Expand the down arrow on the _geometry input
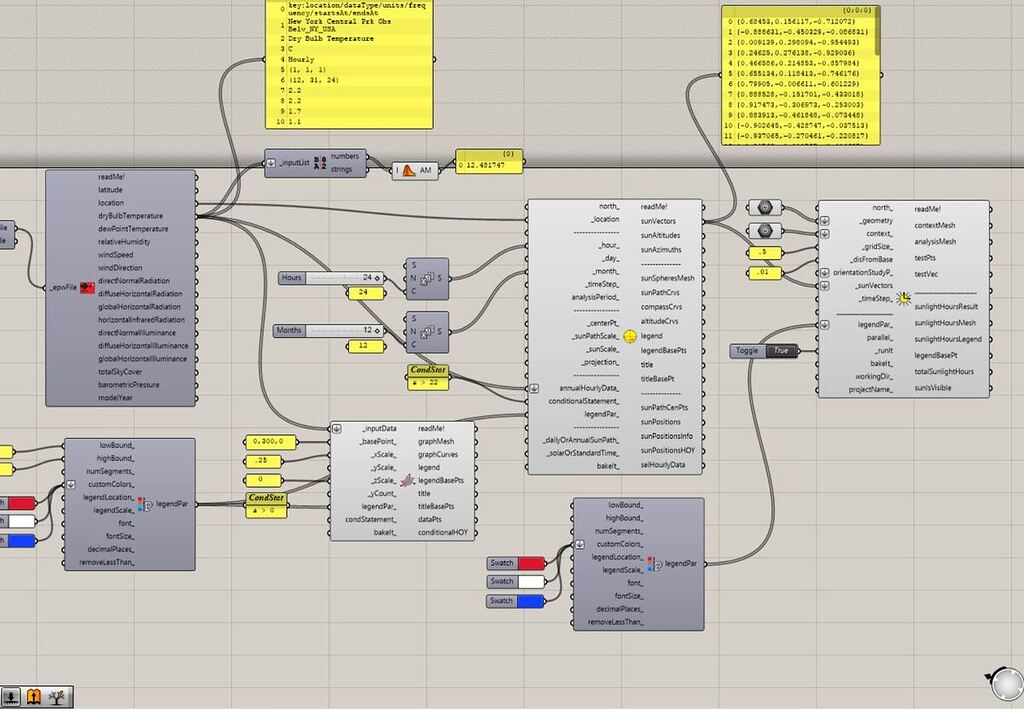This screenshot has width=1024, height=710. click(824, 220)
